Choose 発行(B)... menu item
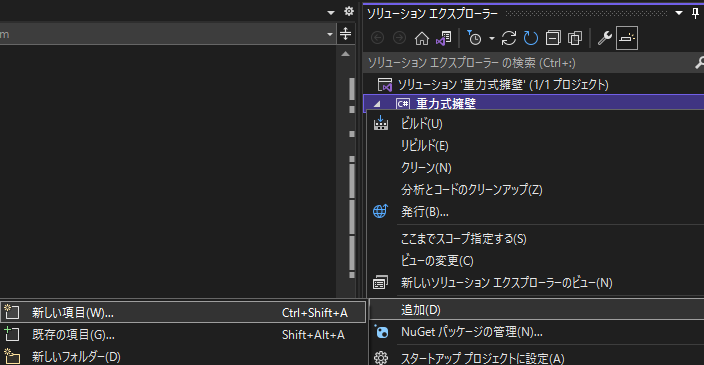 coord(536,211)
